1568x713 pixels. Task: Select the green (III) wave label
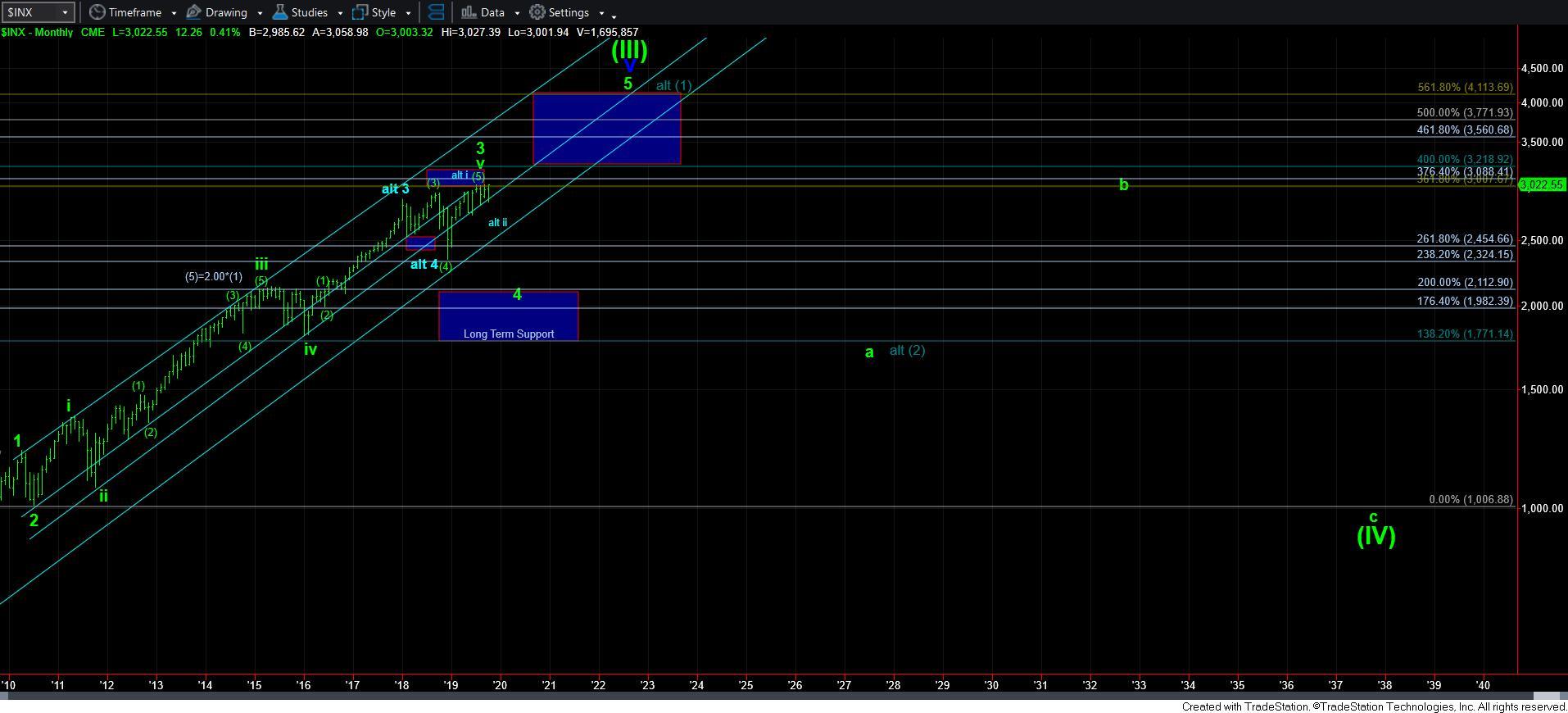click(x=629, y=49)
